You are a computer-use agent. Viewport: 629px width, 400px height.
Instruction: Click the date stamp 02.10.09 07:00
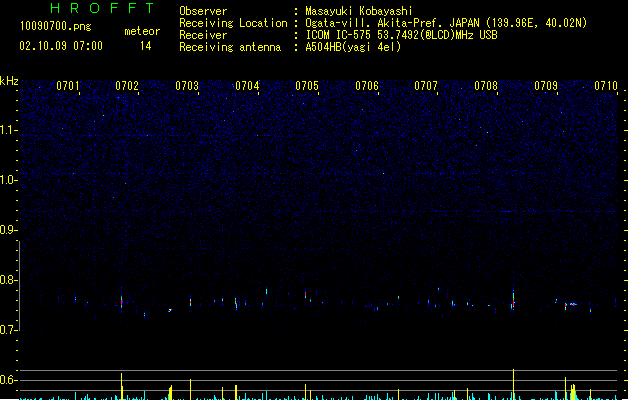tap(61, 46)
